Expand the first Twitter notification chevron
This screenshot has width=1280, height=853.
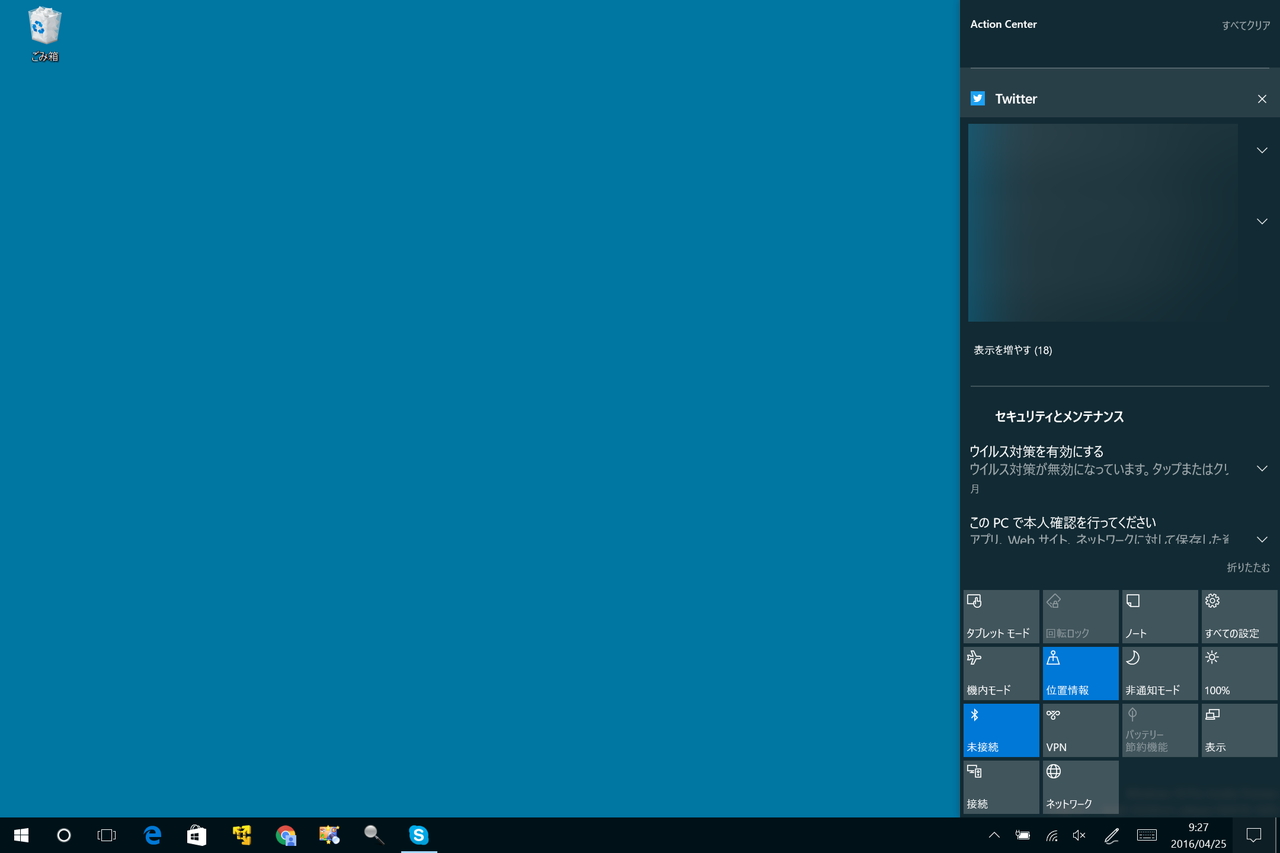pos(1262,150)
